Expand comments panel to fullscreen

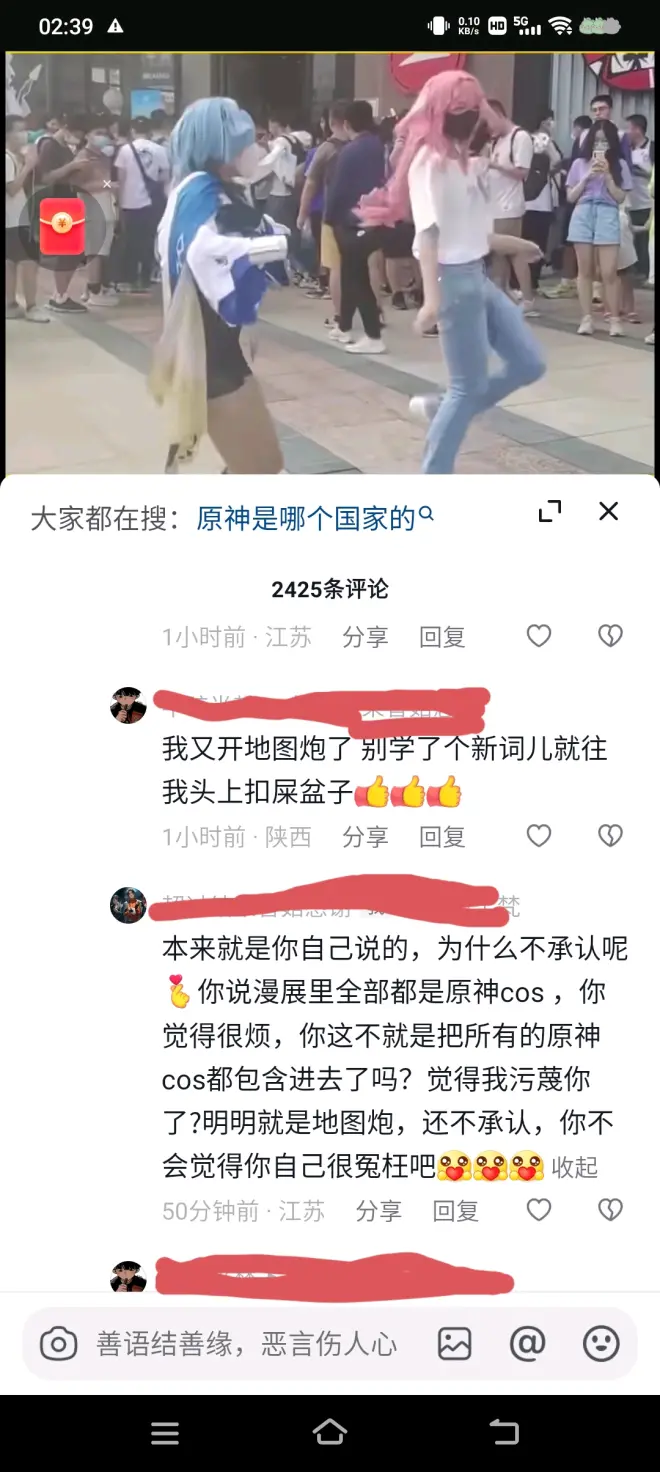coord(550,512)
